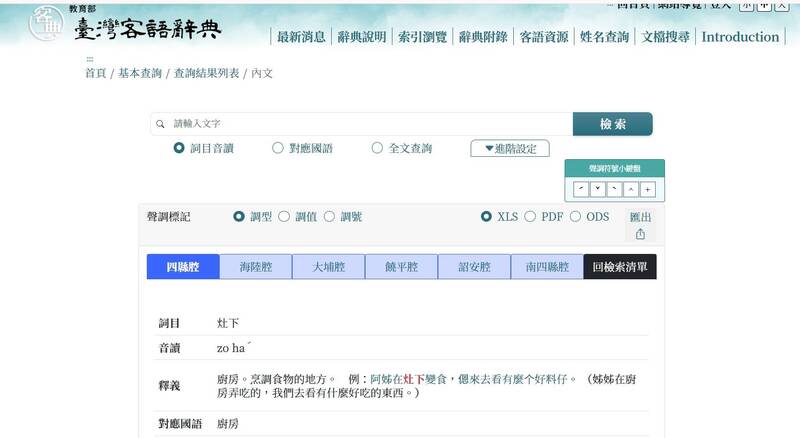
Task: Click the 檢索 search button
Action: (x=613, y=124)
